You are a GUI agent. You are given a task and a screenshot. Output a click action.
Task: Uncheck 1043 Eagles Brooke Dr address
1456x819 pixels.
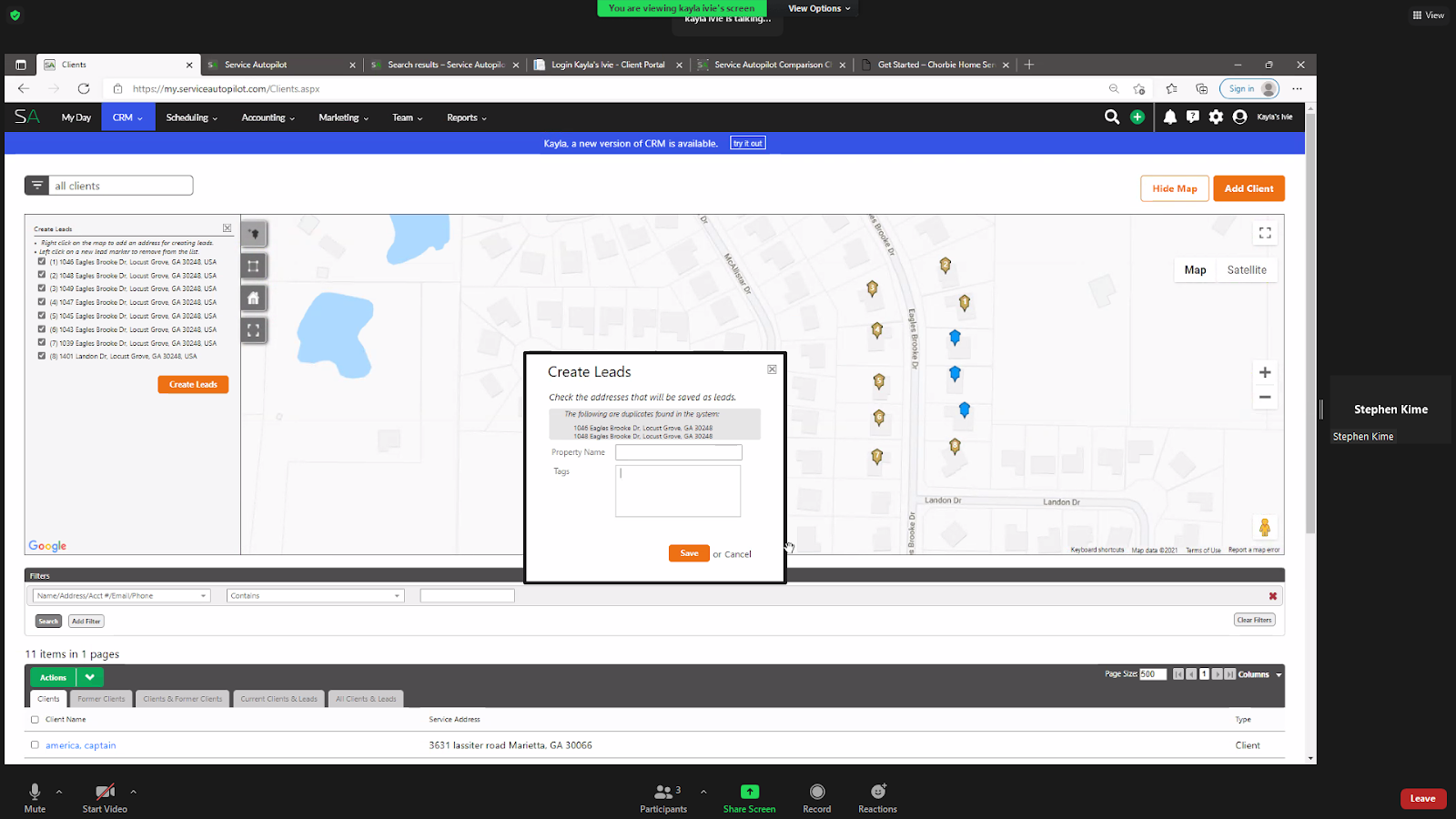(42, 329)
